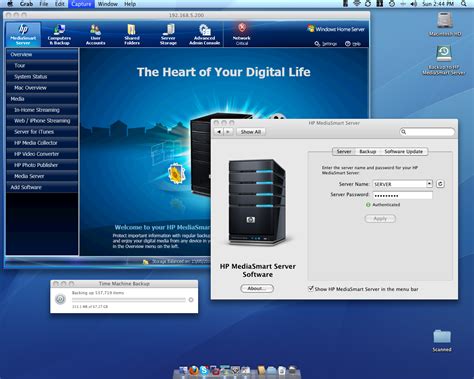Open Computers & Backup icon
474x379 pixels.
tap(59, 34)
